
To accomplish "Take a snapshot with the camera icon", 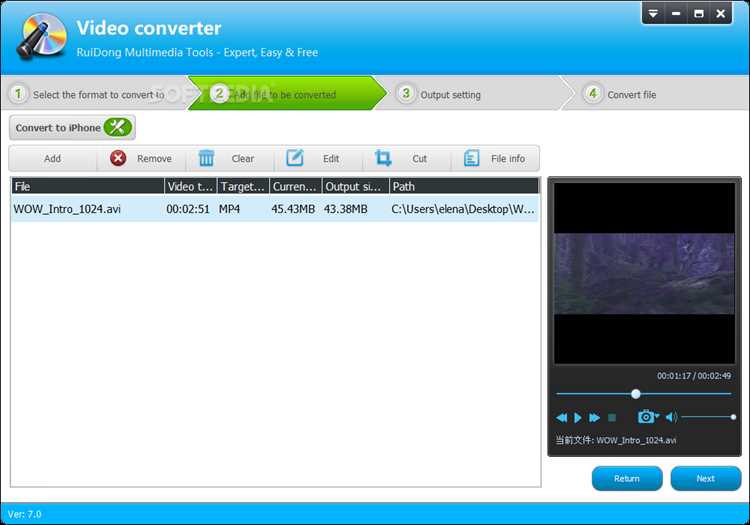I will coord(647,417).
